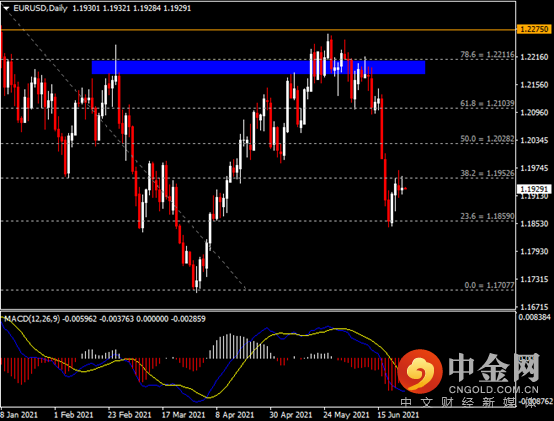Click the 17 Mar 2021 date label
554x421 pixels.
click(x=183, y=415)
